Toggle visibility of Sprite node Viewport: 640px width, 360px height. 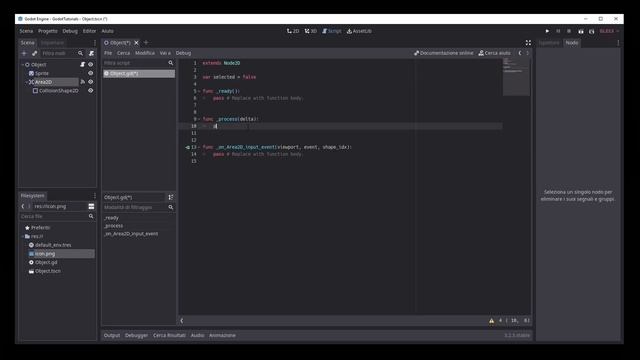(91, 73)
